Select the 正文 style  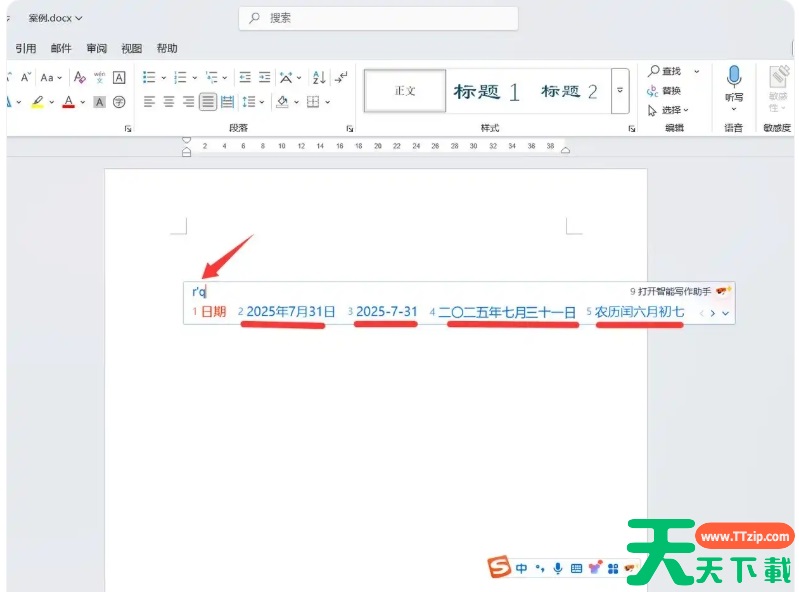click(405, 91)
